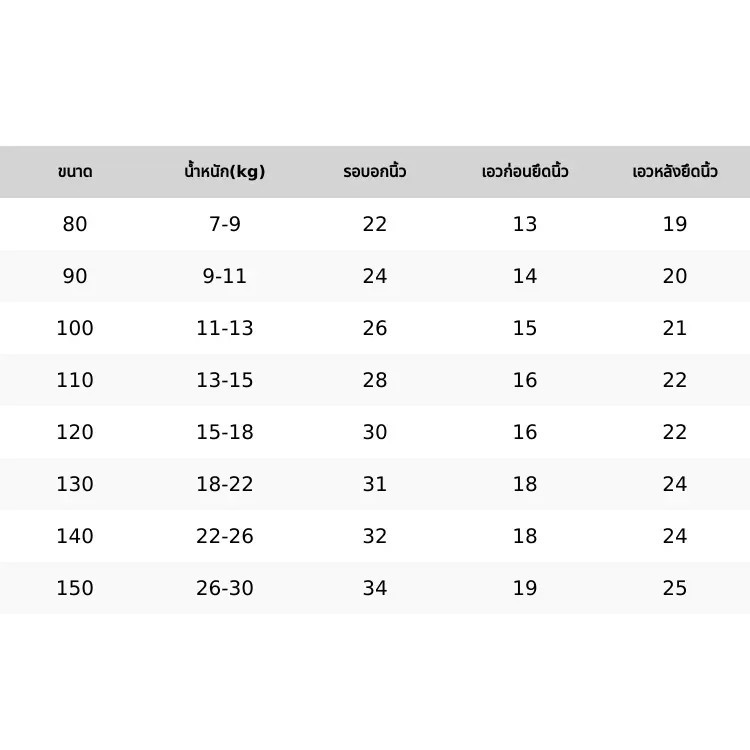Image resolution: width=750 pixels, height=750 pixels.
Task: Select size 130 cell
Action: pyautogui.click(x=75, y=484)
